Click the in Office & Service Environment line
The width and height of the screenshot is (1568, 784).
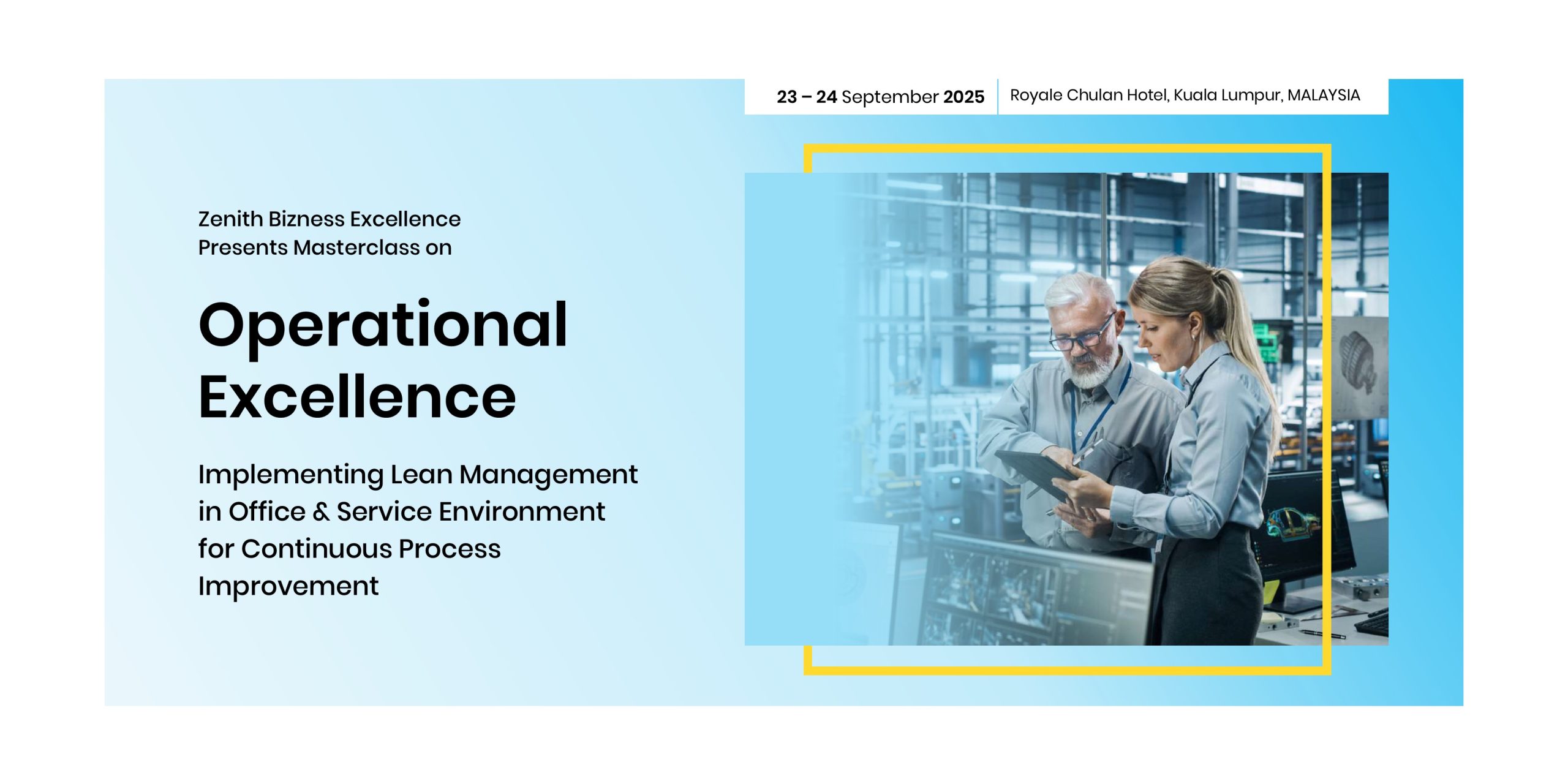coord(401,511)
